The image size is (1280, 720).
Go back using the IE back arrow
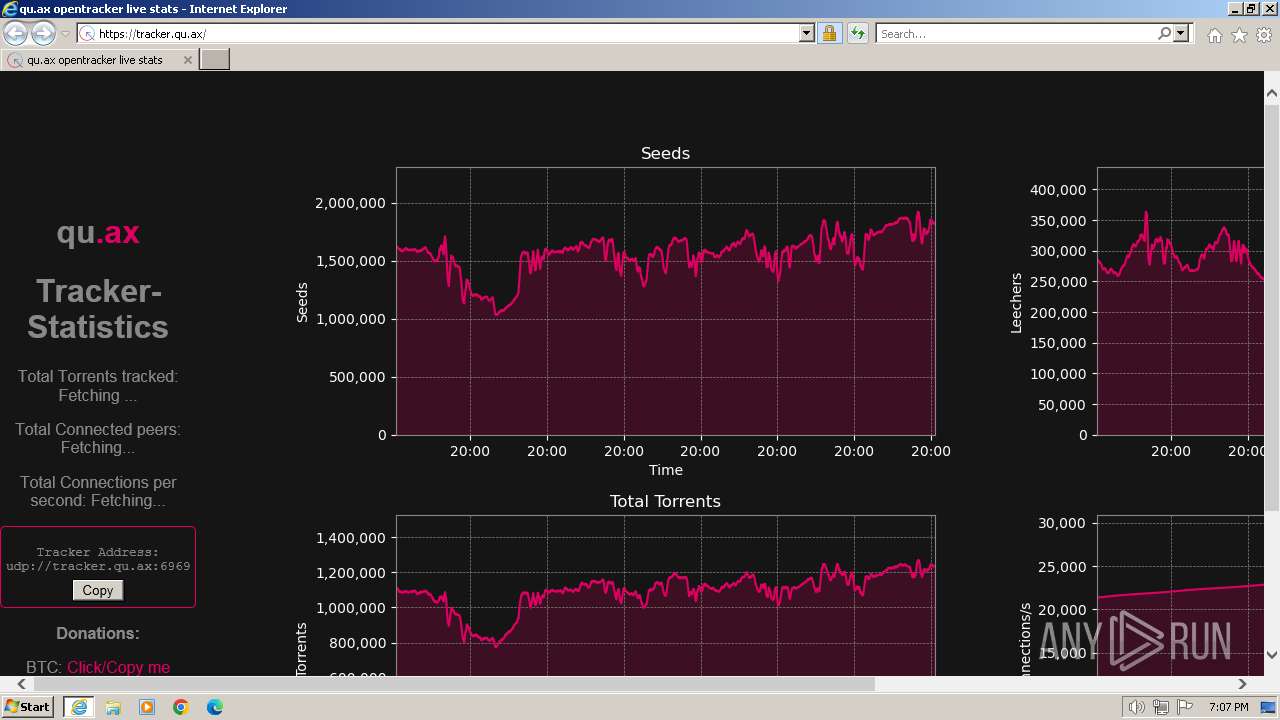pos(16,34)
